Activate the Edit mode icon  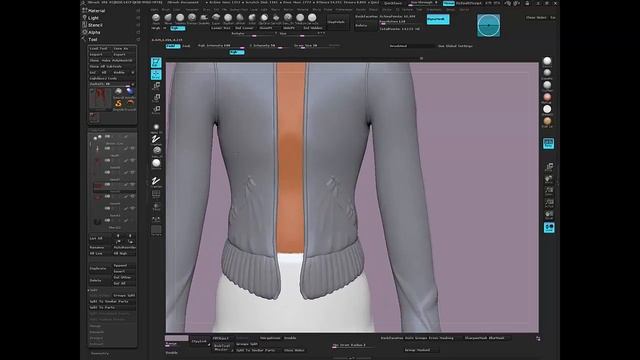pyautogui.click(x=156, y=62)
